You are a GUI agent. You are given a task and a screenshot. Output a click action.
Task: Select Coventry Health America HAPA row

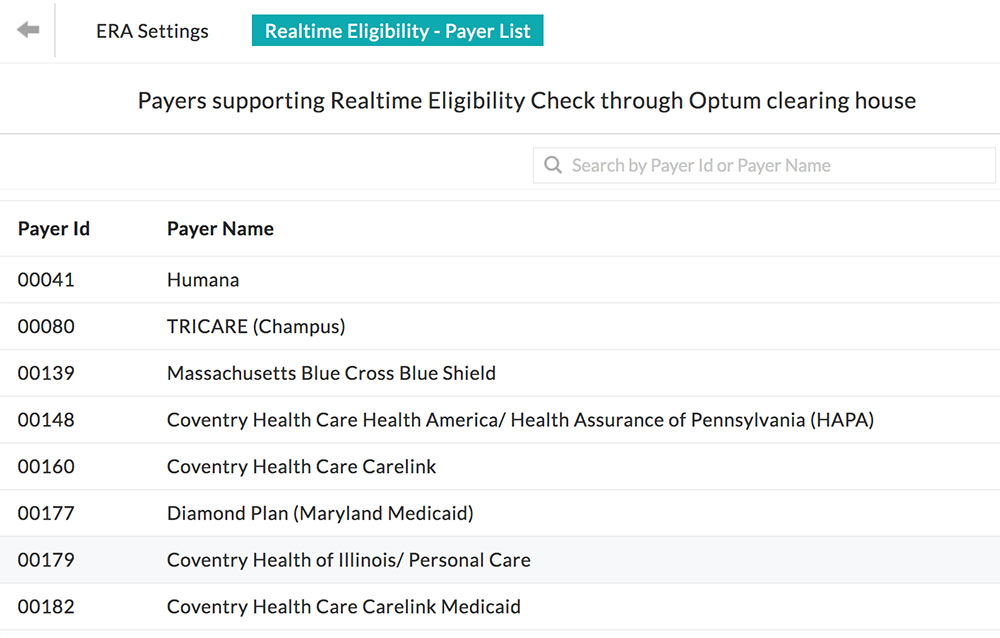pyautogui.click(x=520, y=420)
